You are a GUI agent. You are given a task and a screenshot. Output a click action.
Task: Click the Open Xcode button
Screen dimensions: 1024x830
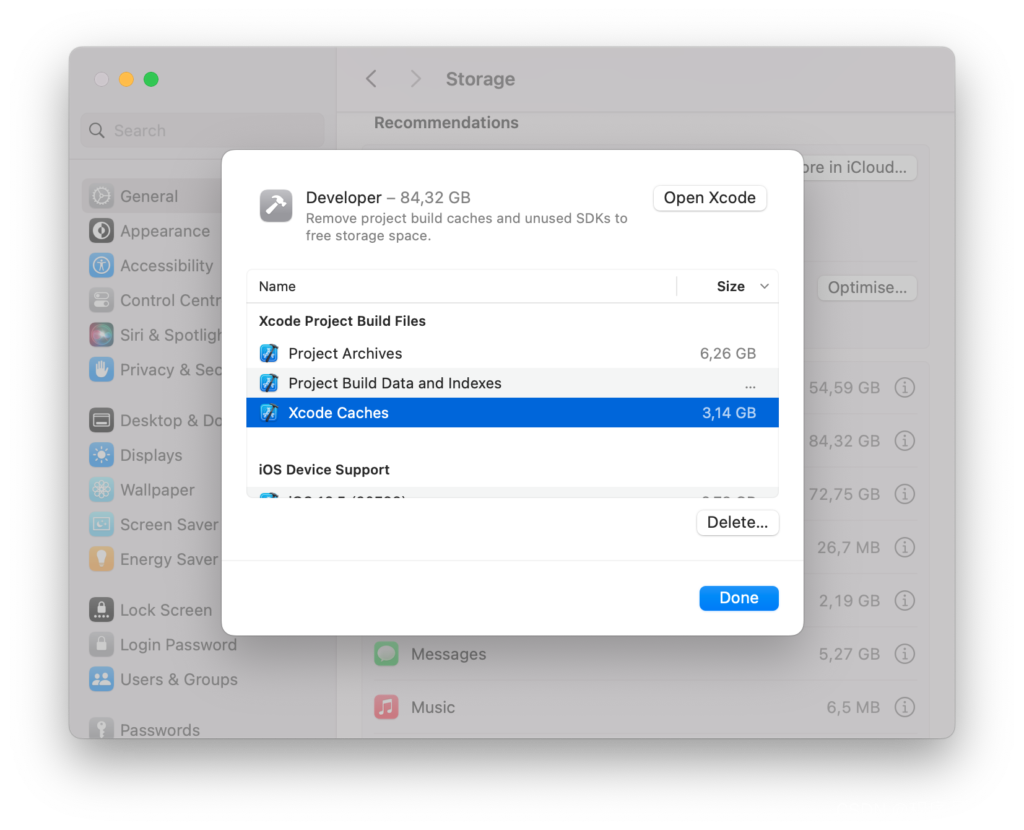tap(709, 198)
